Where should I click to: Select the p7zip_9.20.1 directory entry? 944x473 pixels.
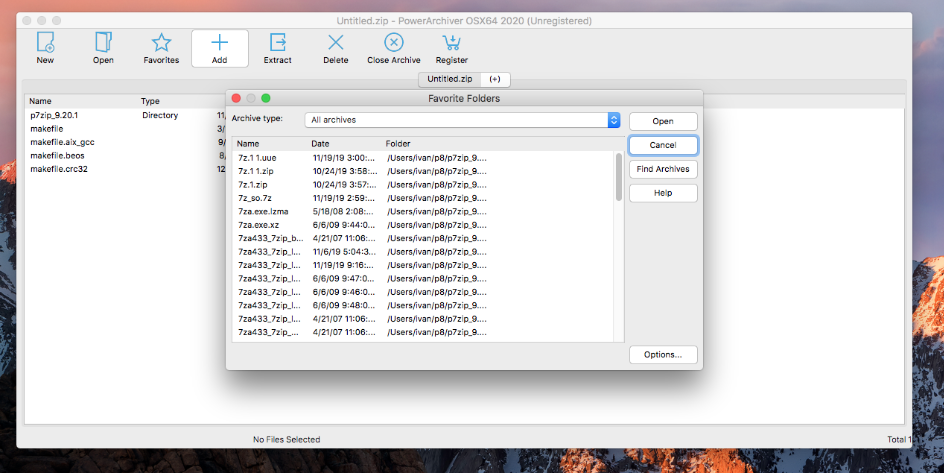[x=54, y=115]
